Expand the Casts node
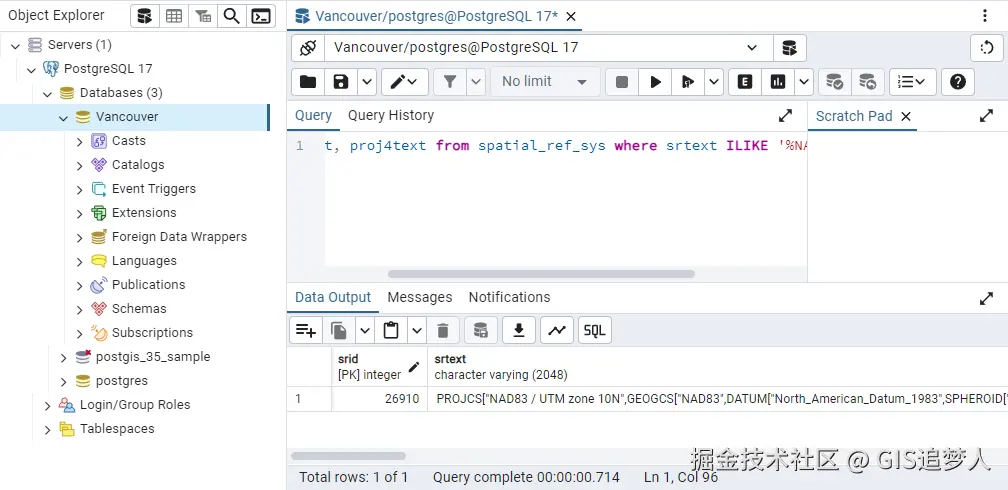Screen dimensions: 1008x490 (x=79, y=141)
